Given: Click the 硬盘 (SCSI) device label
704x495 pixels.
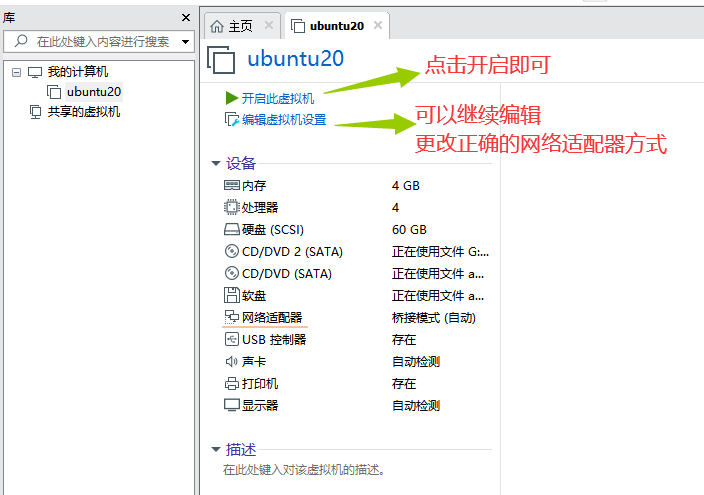Looking at the screenshot, I should [x=273, y=230].
